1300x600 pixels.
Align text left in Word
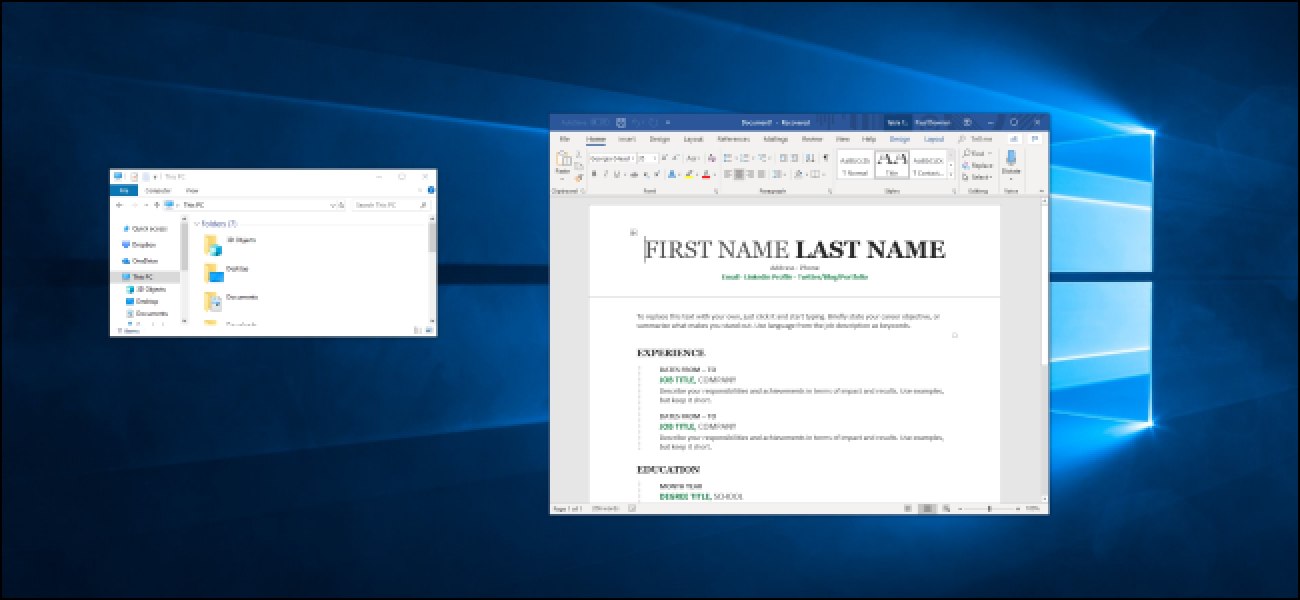pyautogui.click(x=727, y=174)
